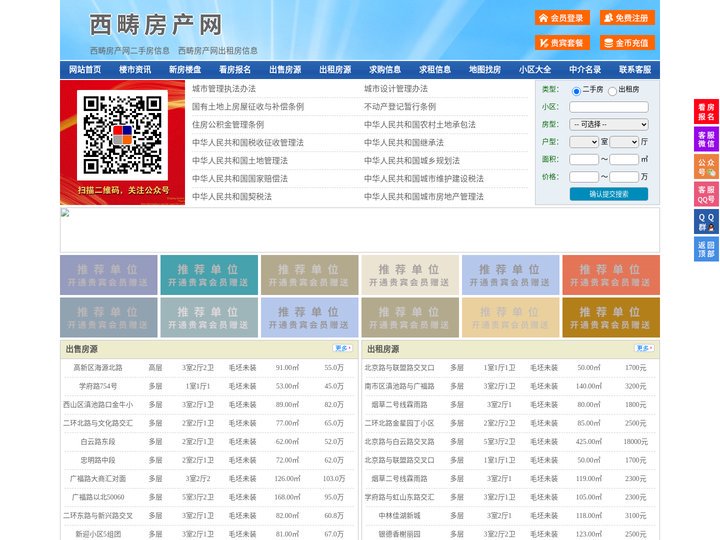Open the 求租信息 navigation item
The width and height of the screenshot is (720, 540).
click(x=435, y=69)
